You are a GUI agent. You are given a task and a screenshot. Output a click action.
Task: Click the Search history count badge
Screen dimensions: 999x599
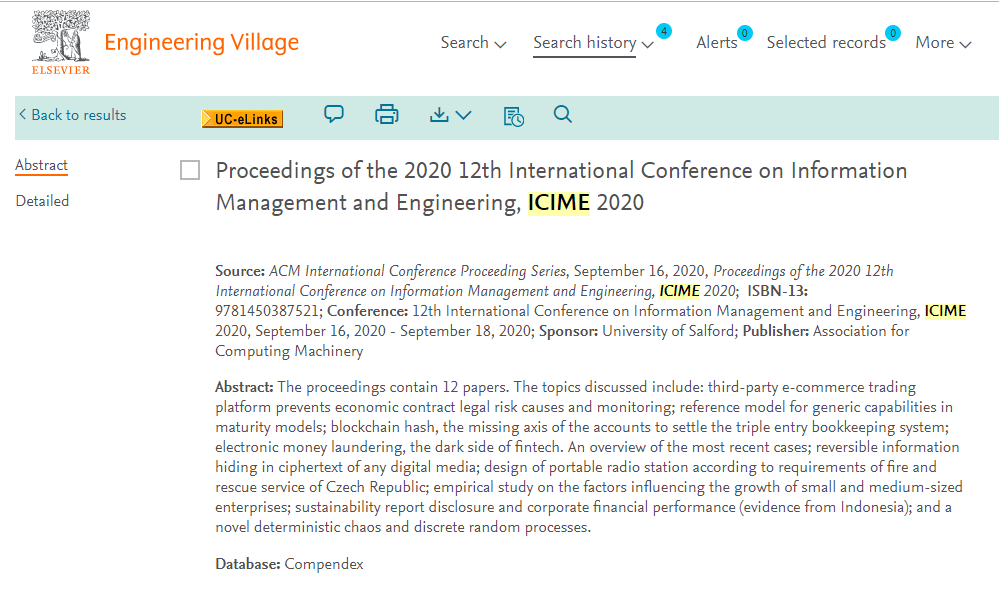664,31
